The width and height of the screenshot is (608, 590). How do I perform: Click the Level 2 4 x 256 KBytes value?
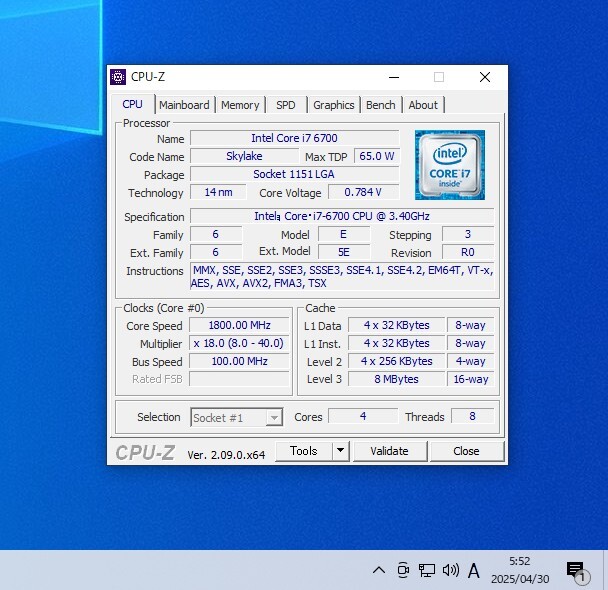tap(396, 361)
